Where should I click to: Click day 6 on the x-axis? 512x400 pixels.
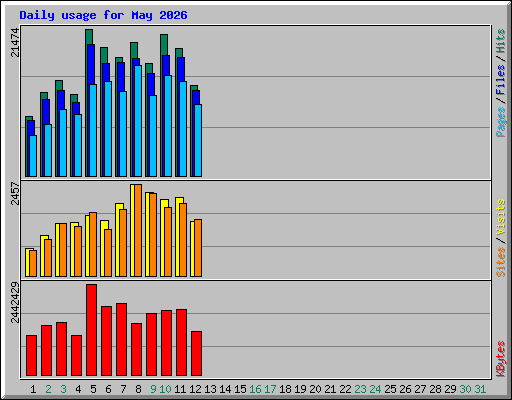point(108,389)
